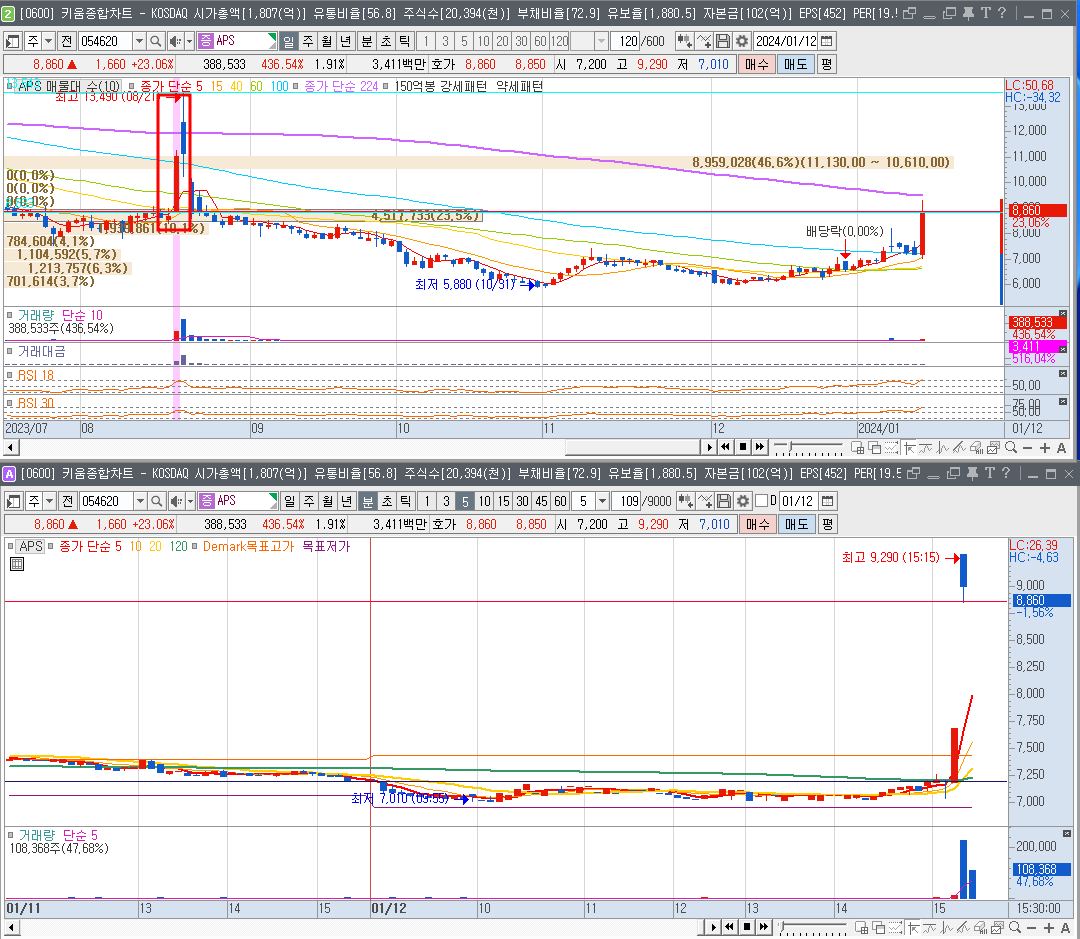
Task: Open stock search magnifier in top chart window
Action: point(156,41)
